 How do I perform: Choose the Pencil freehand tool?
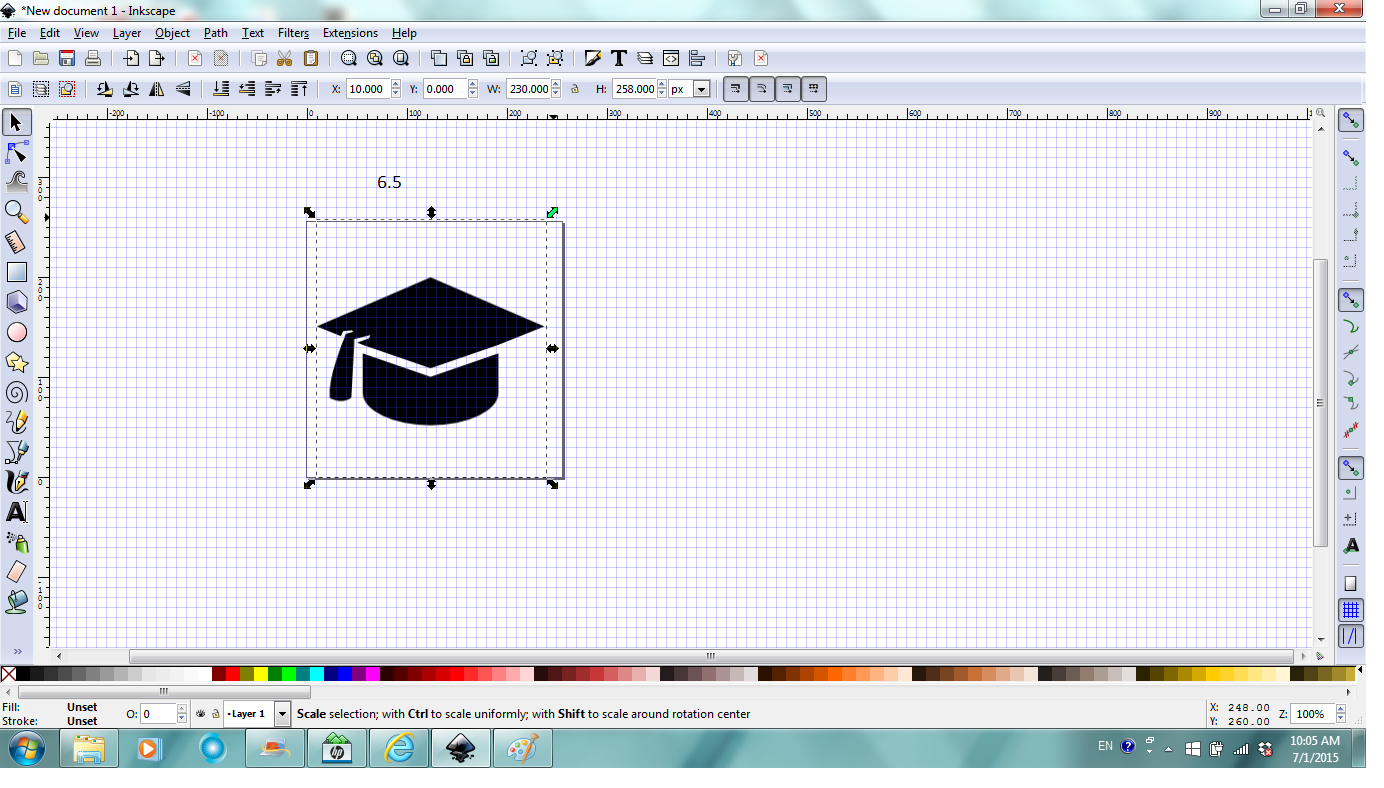tap(17, 422)
